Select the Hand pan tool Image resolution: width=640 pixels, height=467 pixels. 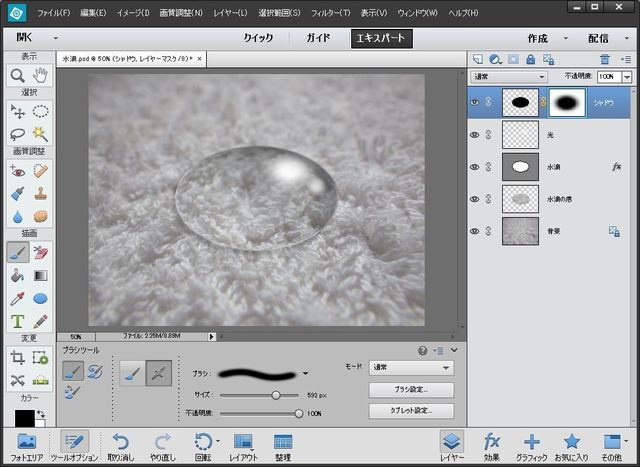pos(41,75)
